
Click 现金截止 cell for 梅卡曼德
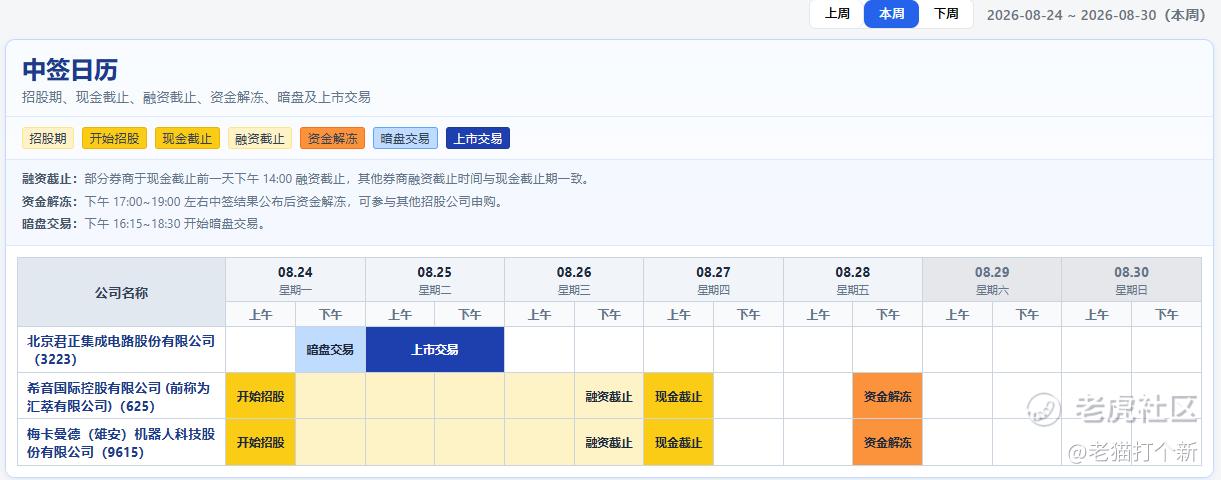click(x=679, y=442)
